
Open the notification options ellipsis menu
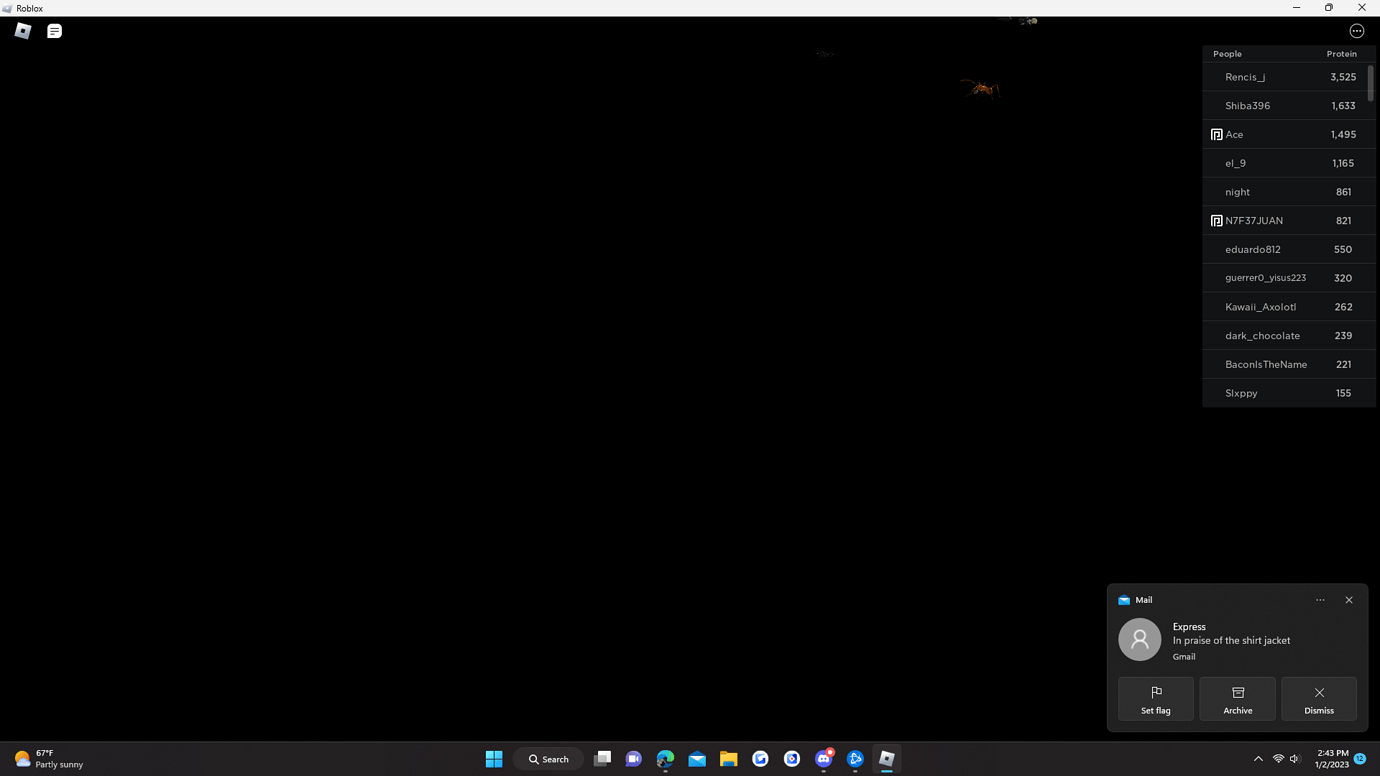(1319, 599)
